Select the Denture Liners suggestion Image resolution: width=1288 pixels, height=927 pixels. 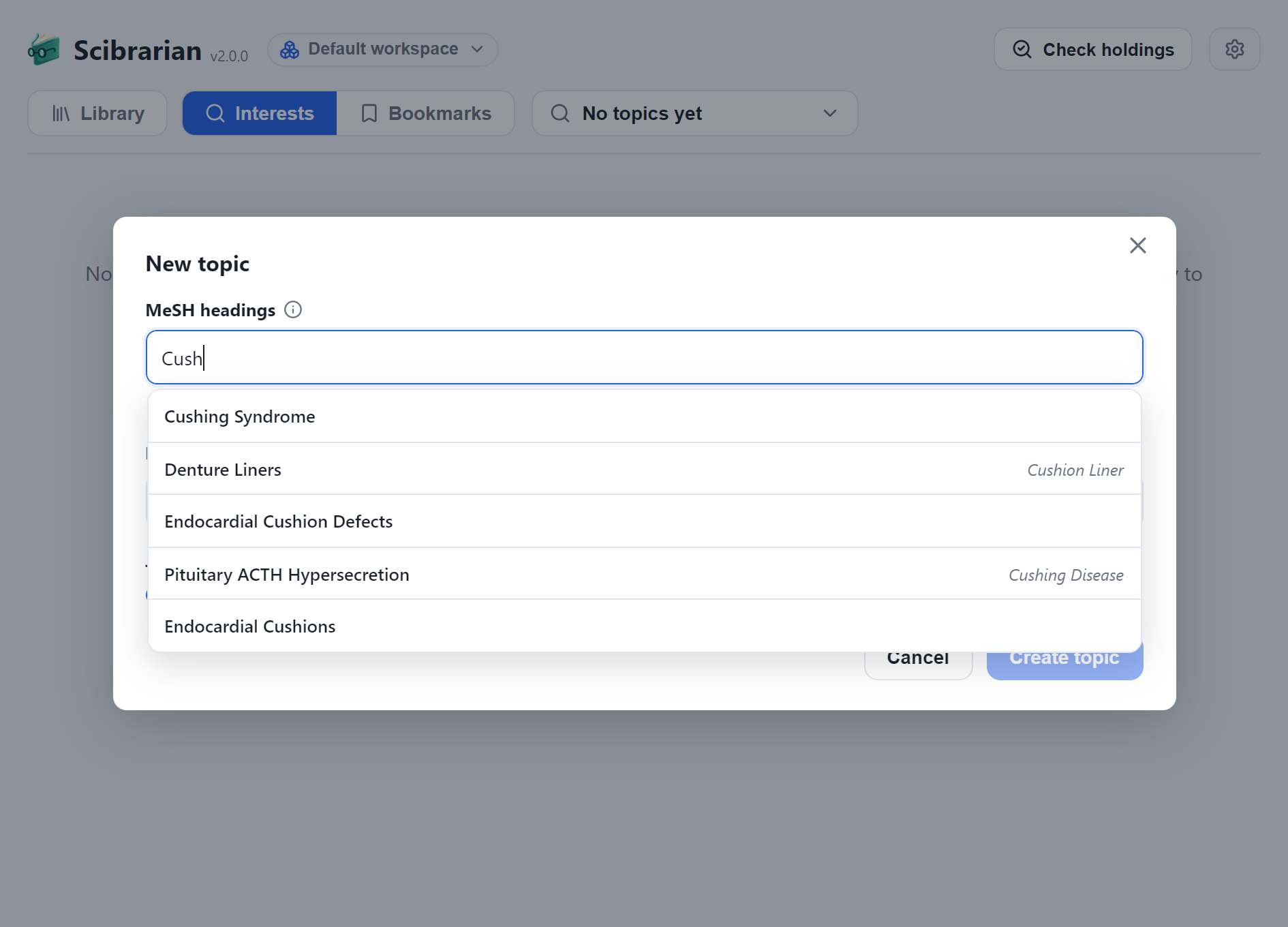[644, 469]
